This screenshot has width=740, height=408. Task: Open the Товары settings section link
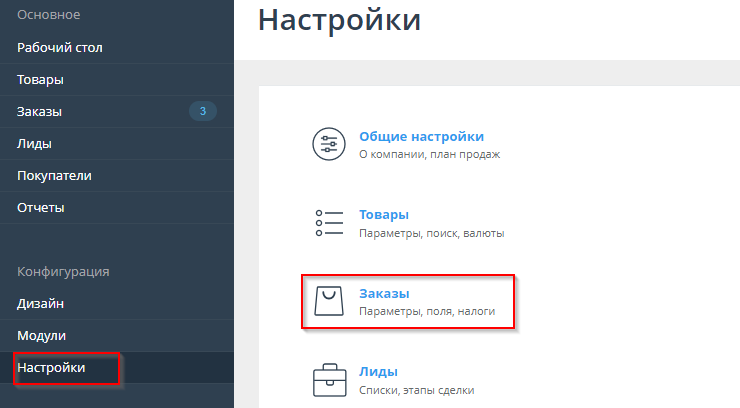click(383, 215)
